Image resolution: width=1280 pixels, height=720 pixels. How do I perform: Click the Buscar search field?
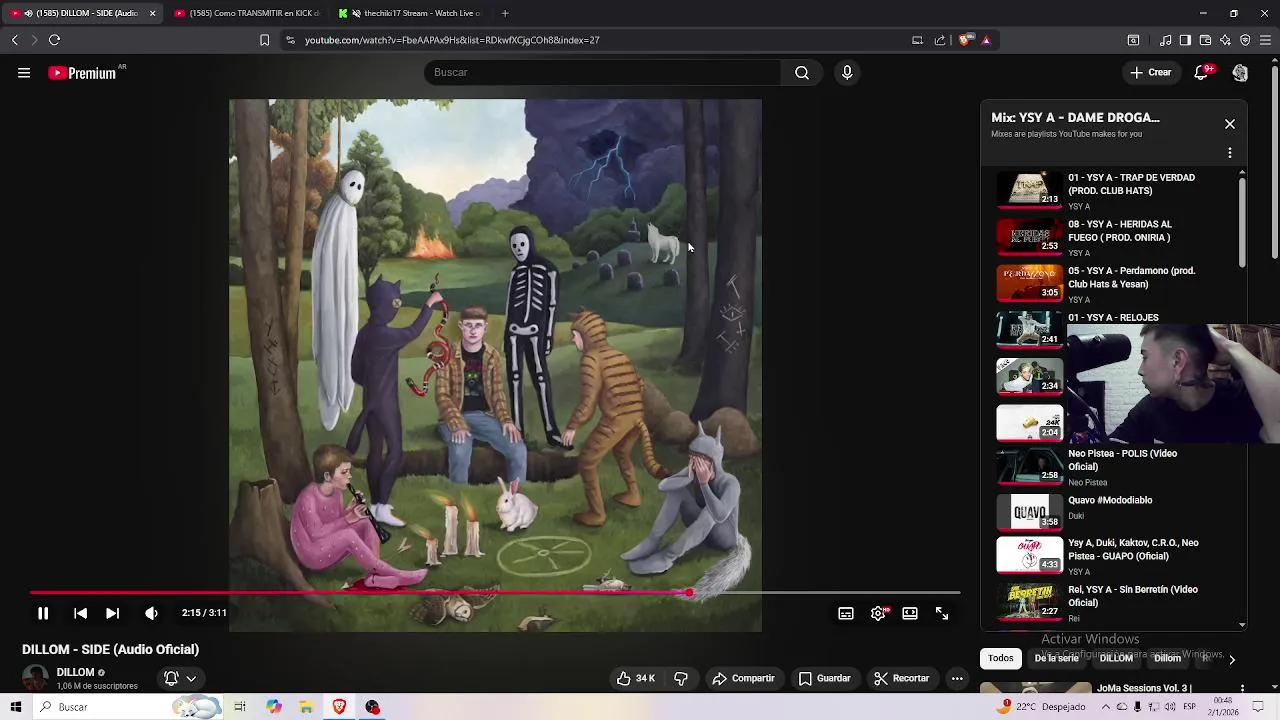coord(604,72)
